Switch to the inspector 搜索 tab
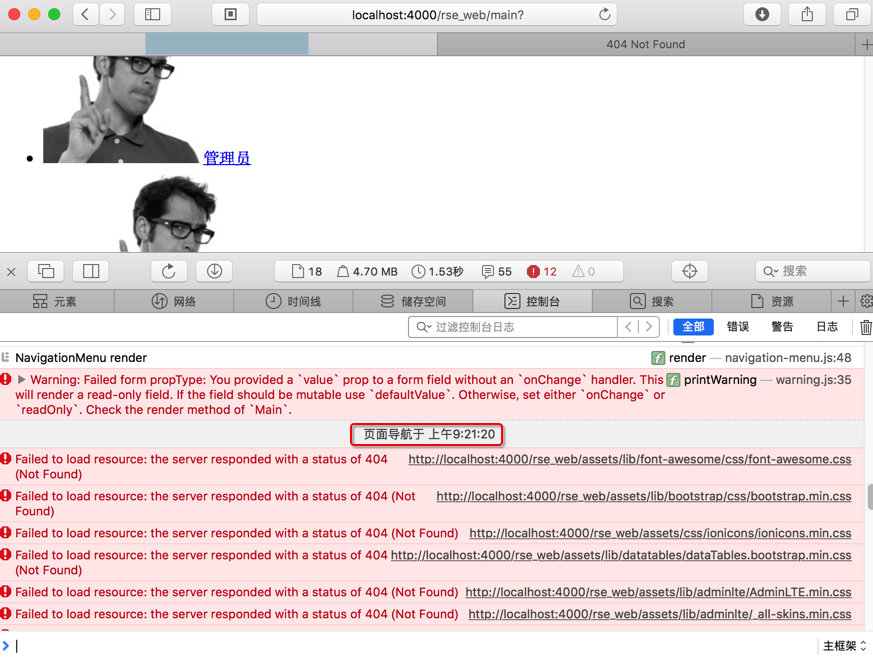873x659 pixels. pos(651,301)
